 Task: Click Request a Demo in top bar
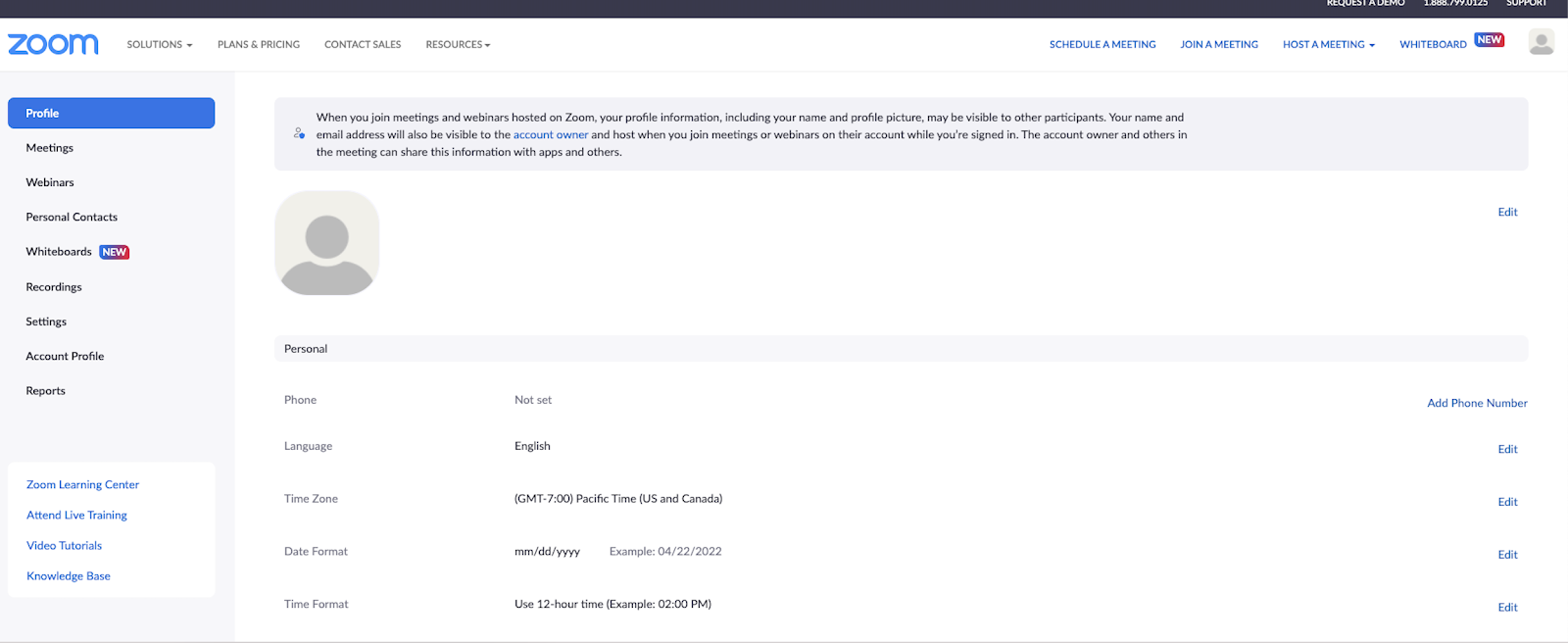1366,4
